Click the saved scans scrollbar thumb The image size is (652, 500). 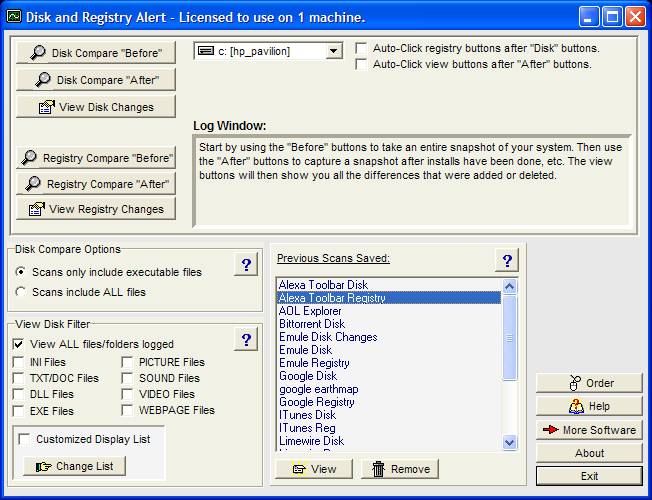pyautogui.click(x=509, y=337)
